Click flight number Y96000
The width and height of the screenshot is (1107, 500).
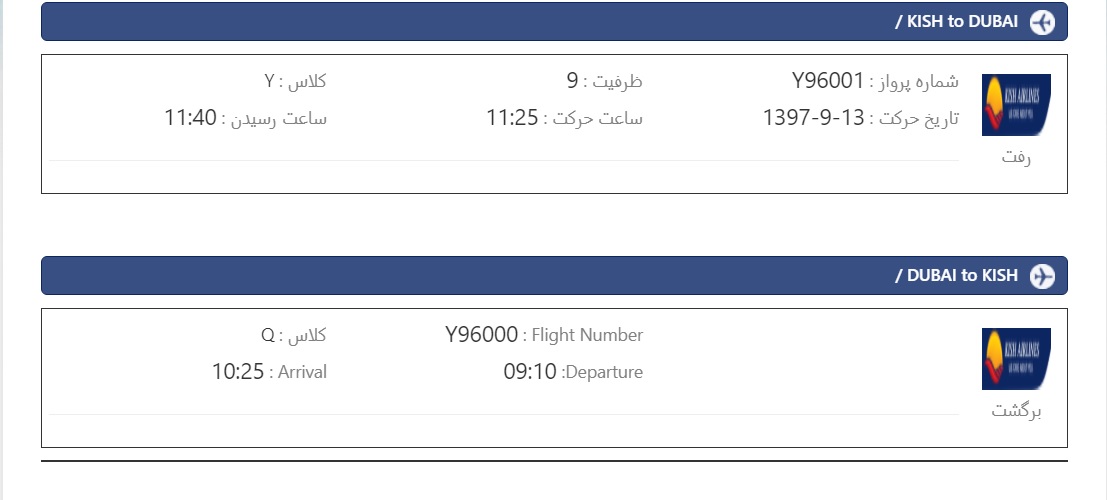pos(481,335)
